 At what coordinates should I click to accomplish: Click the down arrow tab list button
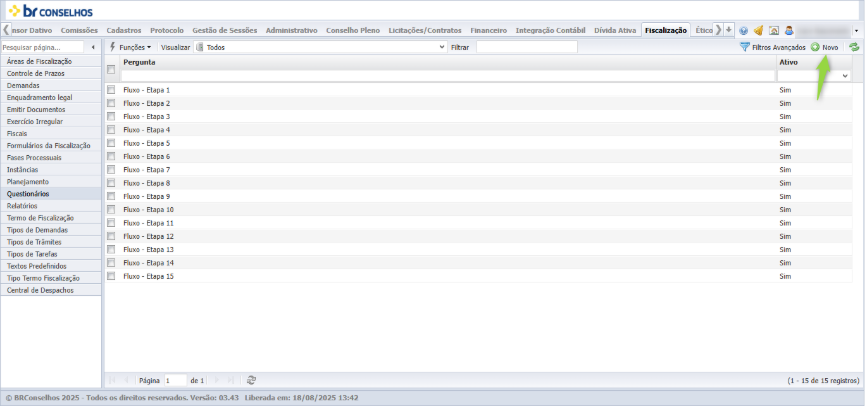[729, 30]
